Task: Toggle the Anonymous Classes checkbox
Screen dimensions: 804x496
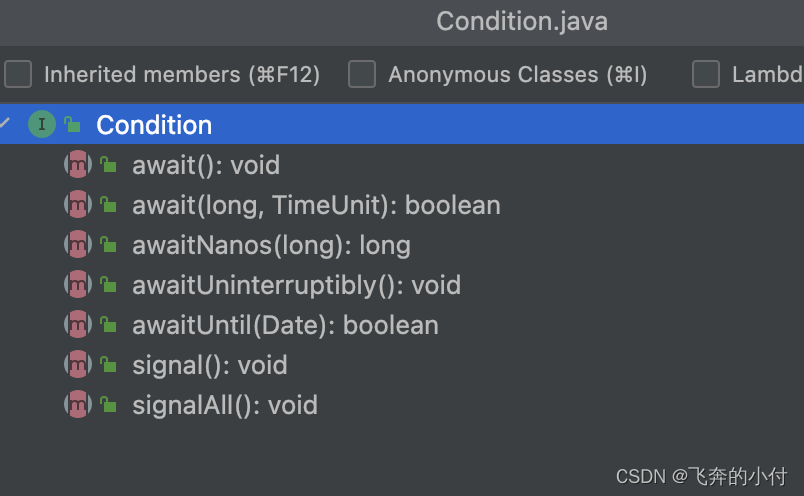Action: pos(361,74)
